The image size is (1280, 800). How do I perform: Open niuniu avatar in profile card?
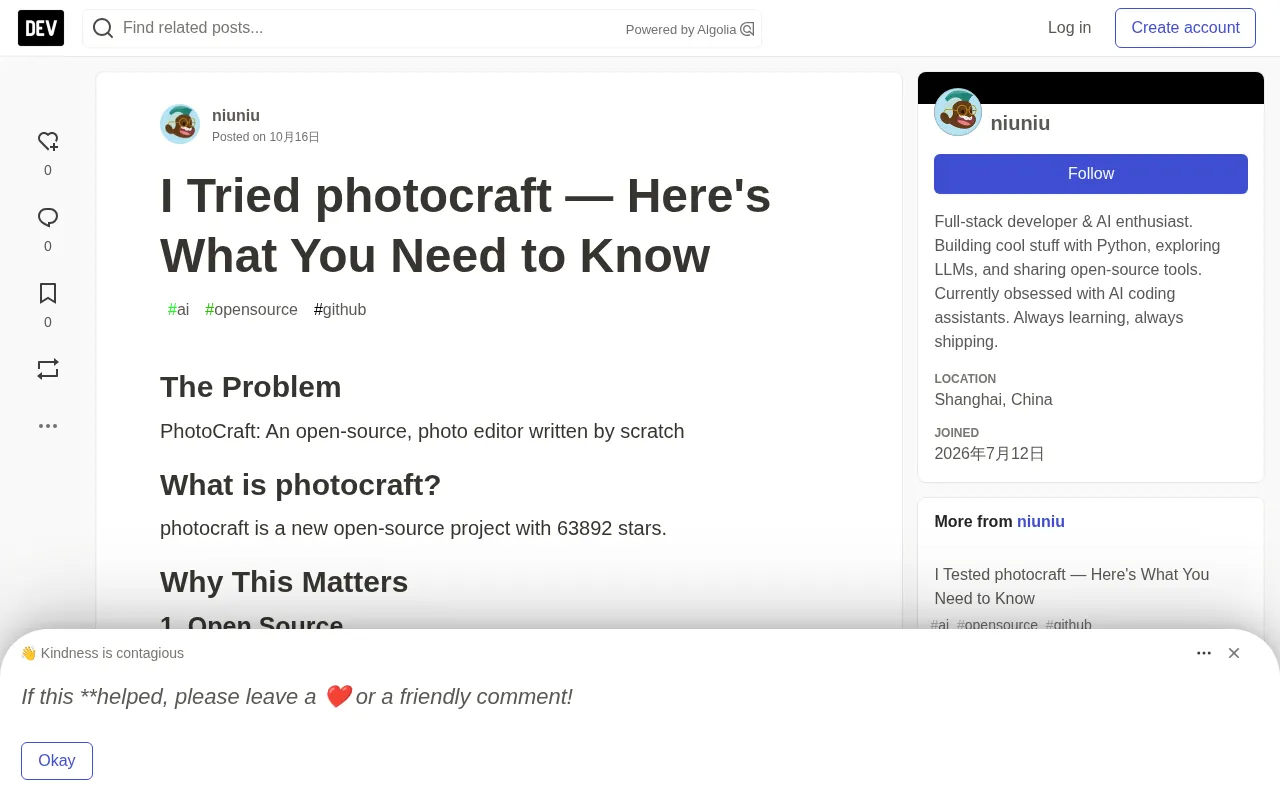(x=958, y=112)
